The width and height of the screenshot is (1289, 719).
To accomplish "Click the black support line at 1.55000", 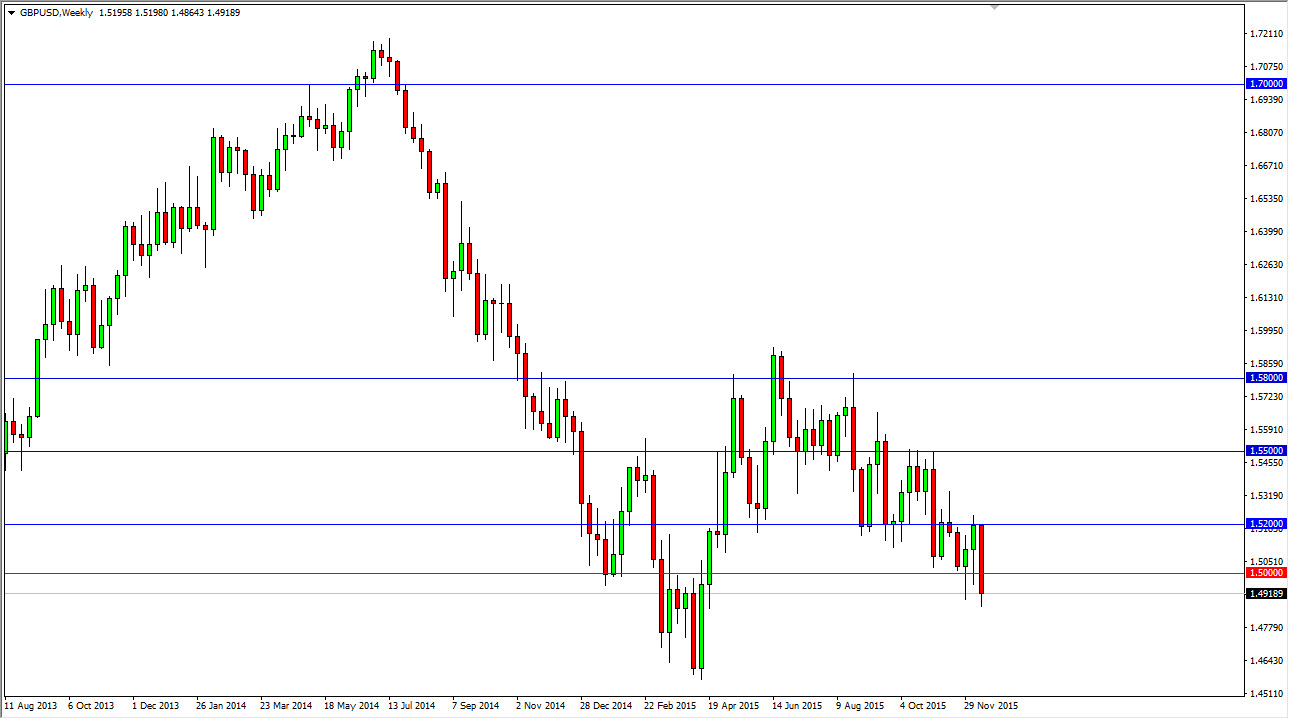I will (300, 450).
